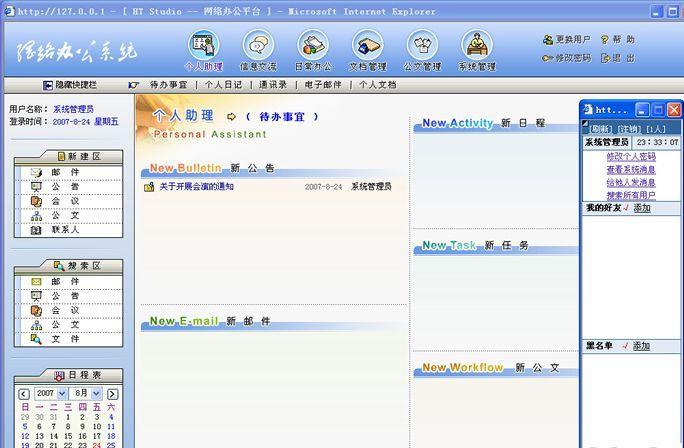Click the 更换用户 switch user icon
Screen dimensions: 684x448
pyautogui.click(x=548, y=40)
